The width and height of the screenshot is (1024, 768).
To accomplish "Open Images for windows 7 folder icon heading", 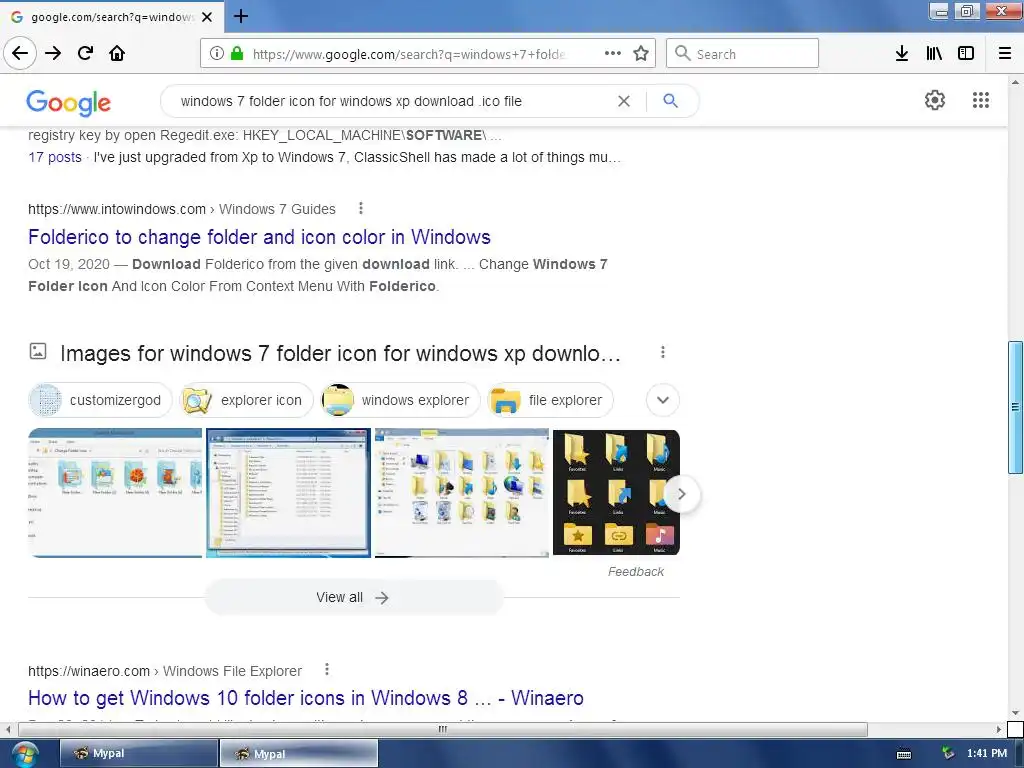I will (x=340, y=353).
